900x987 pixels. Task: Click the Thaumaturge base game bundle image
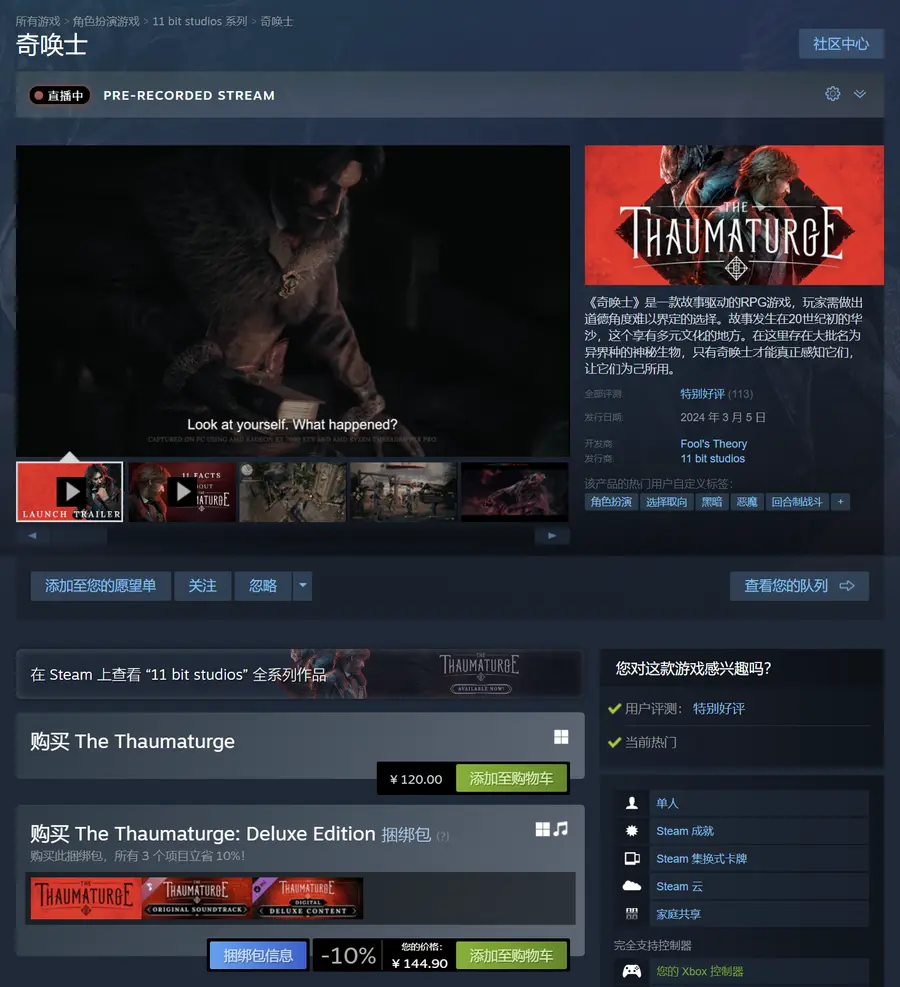point(86,898)
